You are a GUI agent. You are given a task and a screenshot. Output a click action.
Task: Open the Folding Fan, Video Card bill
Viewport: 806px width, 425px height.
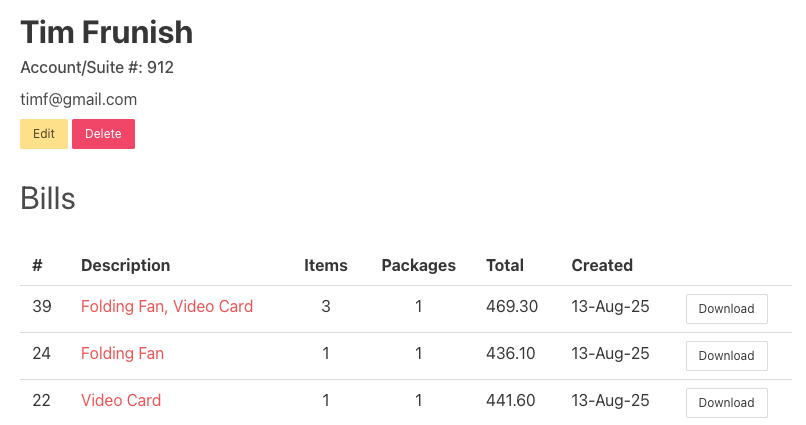(167, 306)
